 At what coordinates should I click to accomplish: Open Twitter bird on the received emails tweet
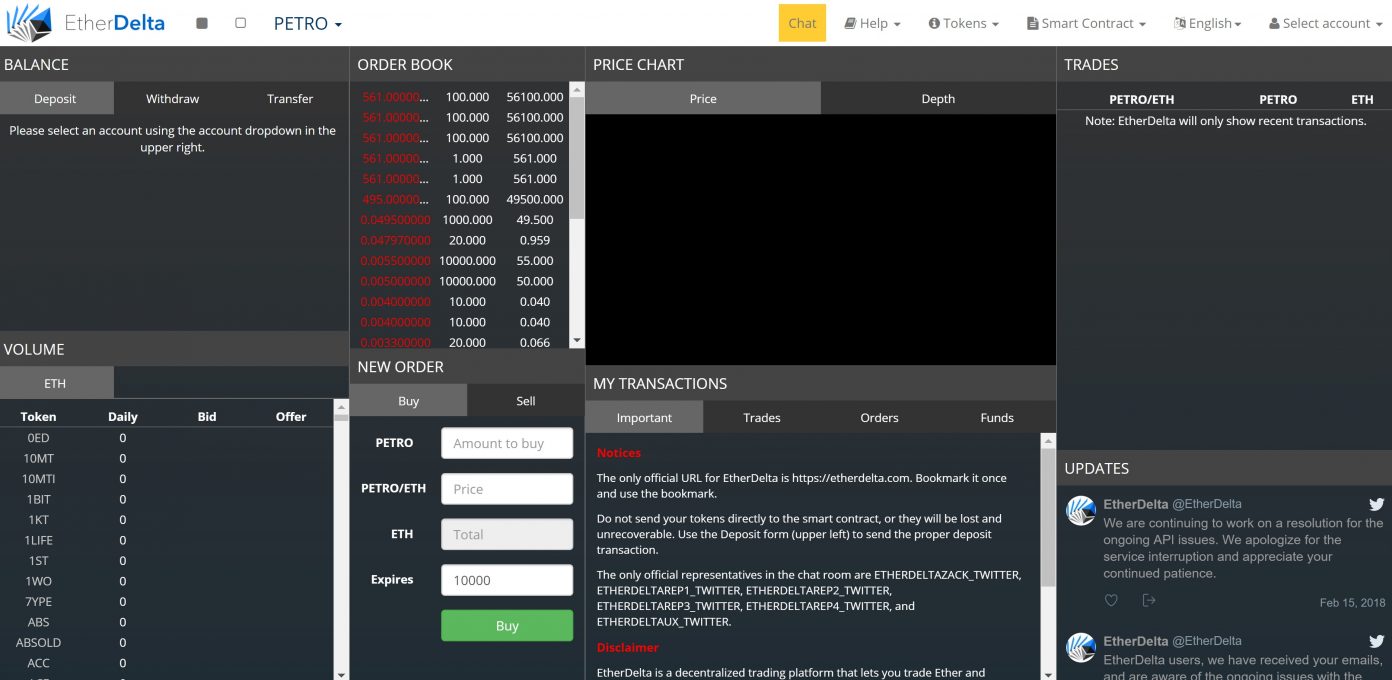[x=1376, y=641]
